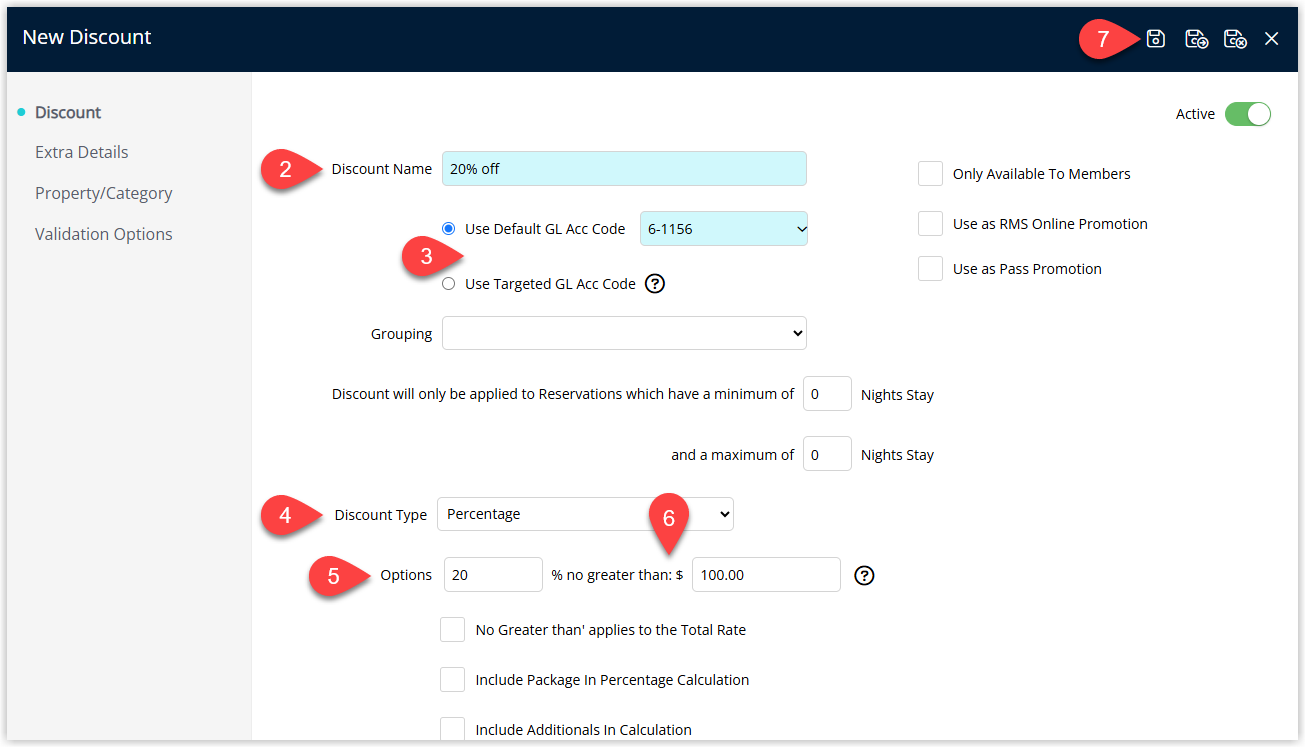Open the Grouping dropdown

click(x=624, y=333)
